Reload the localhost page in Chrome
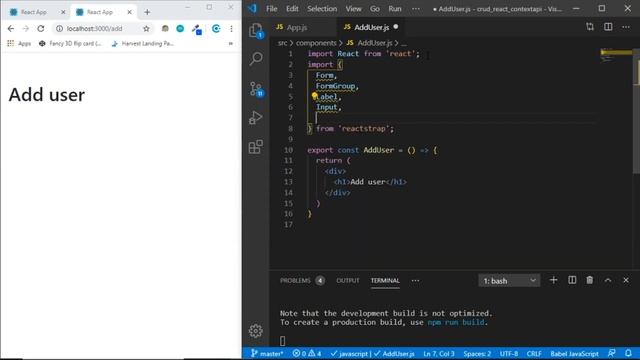The image size is (640, 360). click(x=41, y=29)
